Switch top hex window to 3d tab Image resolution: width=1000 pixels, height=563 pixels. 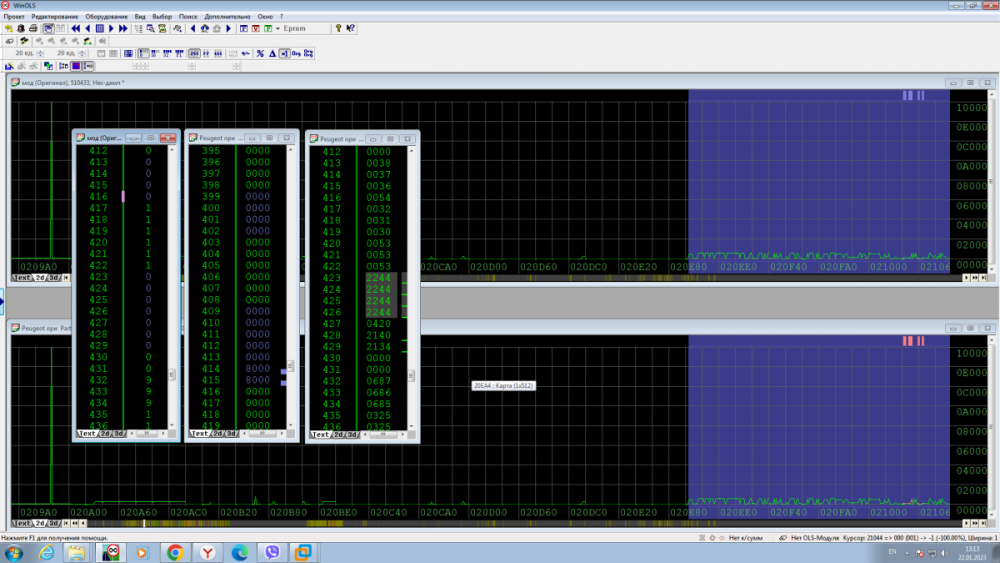coord(54,278)
